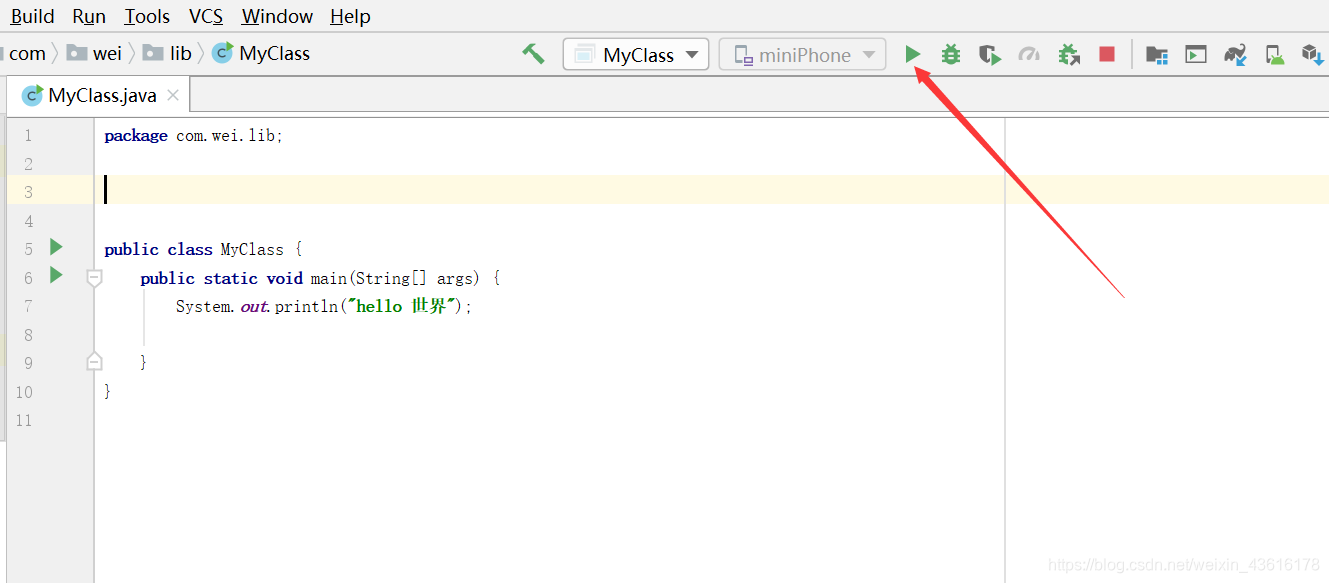1329x583 pixels.
Task: Click the lib folder breadcrumb
Action: click(x=167, y=53)
